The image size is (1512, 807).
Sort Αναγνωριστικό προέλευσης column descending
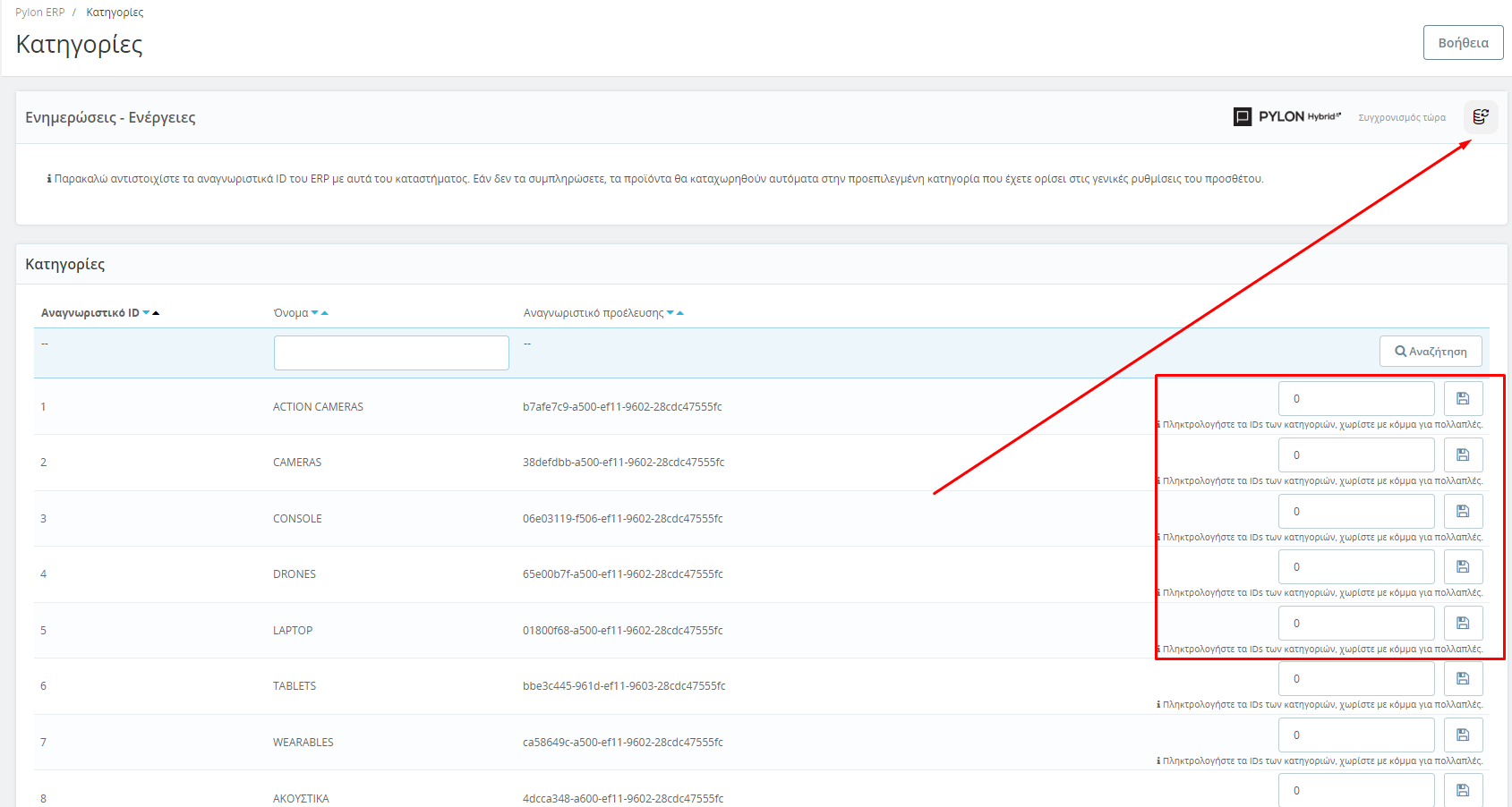[x=671, y=313]
